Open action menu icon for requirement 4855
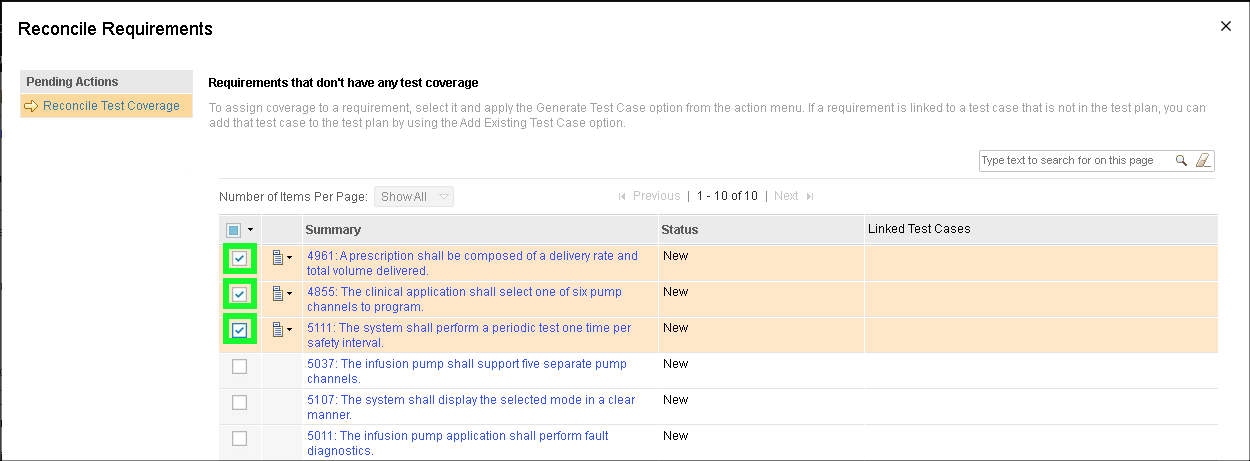This screenshot has height=461, width=1250. click(281, 294)
